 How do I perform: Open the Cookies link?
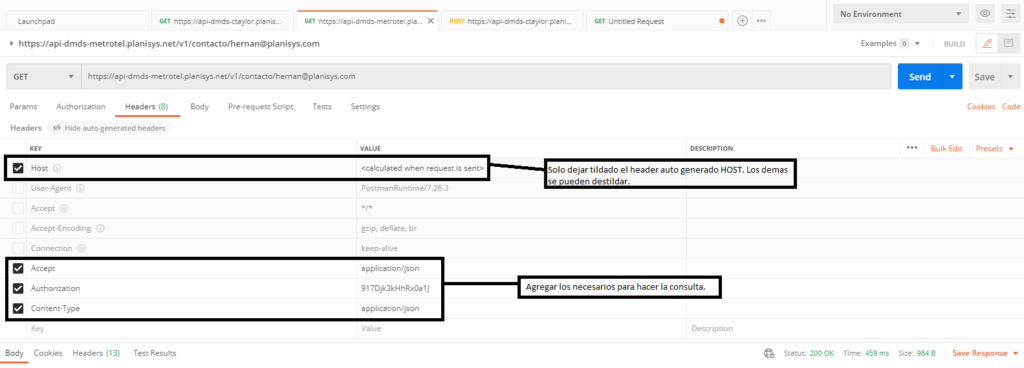tap(981, 106)
